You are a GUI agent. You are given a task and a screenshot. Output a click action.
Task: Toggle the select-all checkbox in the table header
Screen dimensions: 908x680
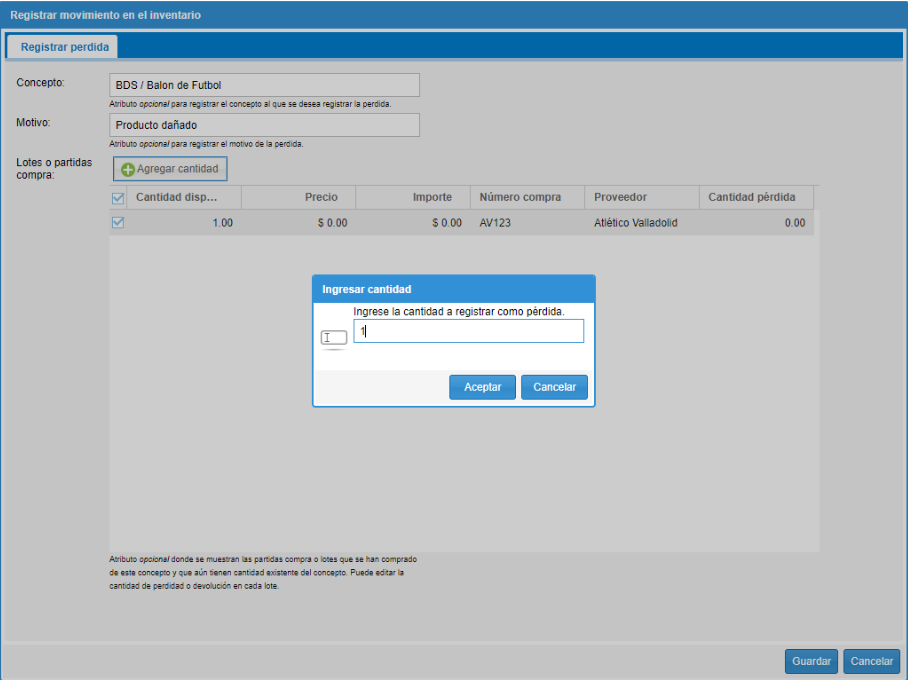pyautogui.click(x=118, y=198)
